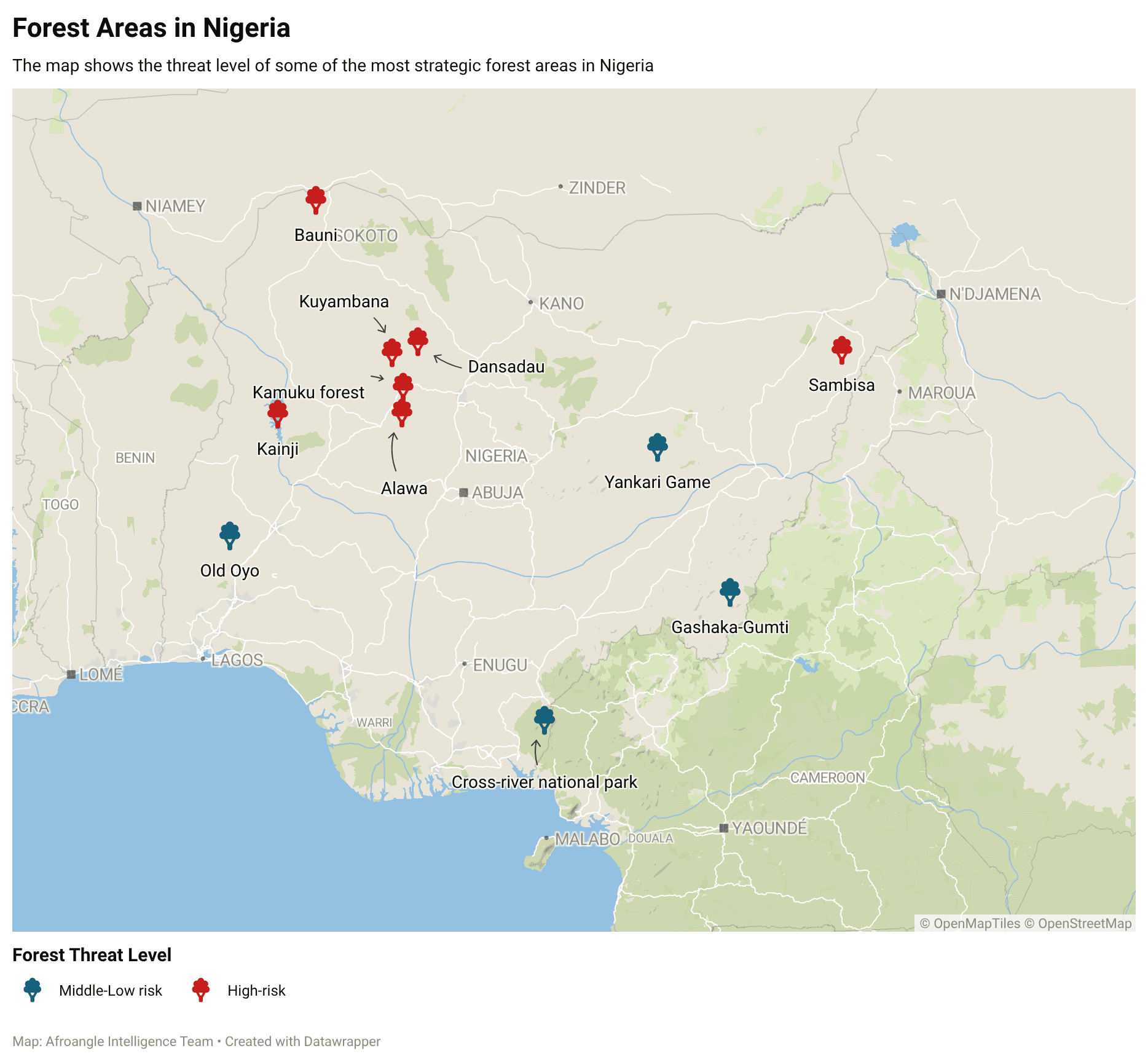Screen dimensions: 1148x1062
Task: Click the Sambisa forest marker
Action: (x=842, y=350)
